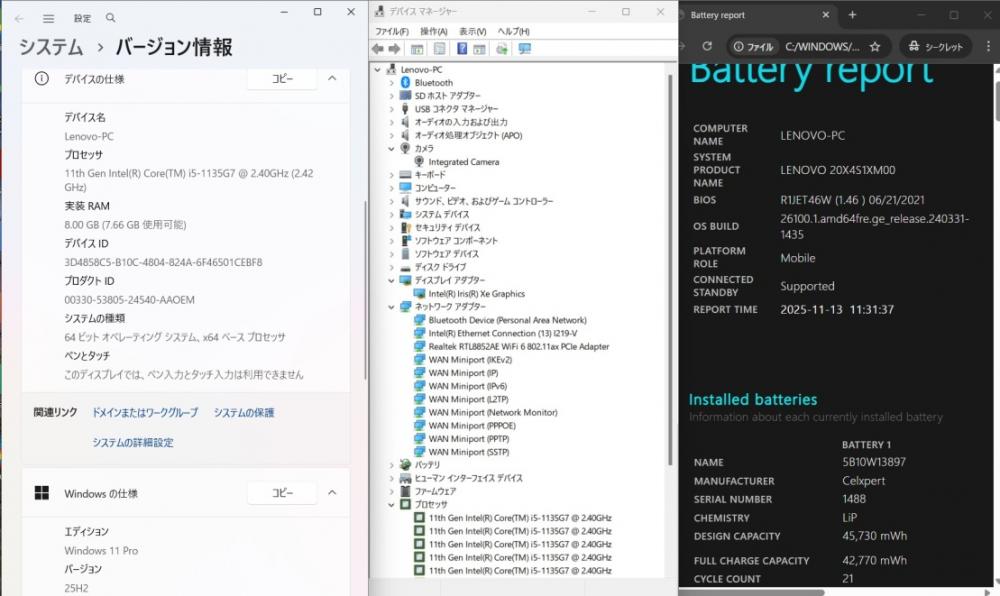The image size is (1000, 596).
Task: Select Intel(R) Ethernet Connection I219-V
Action: 503,333
